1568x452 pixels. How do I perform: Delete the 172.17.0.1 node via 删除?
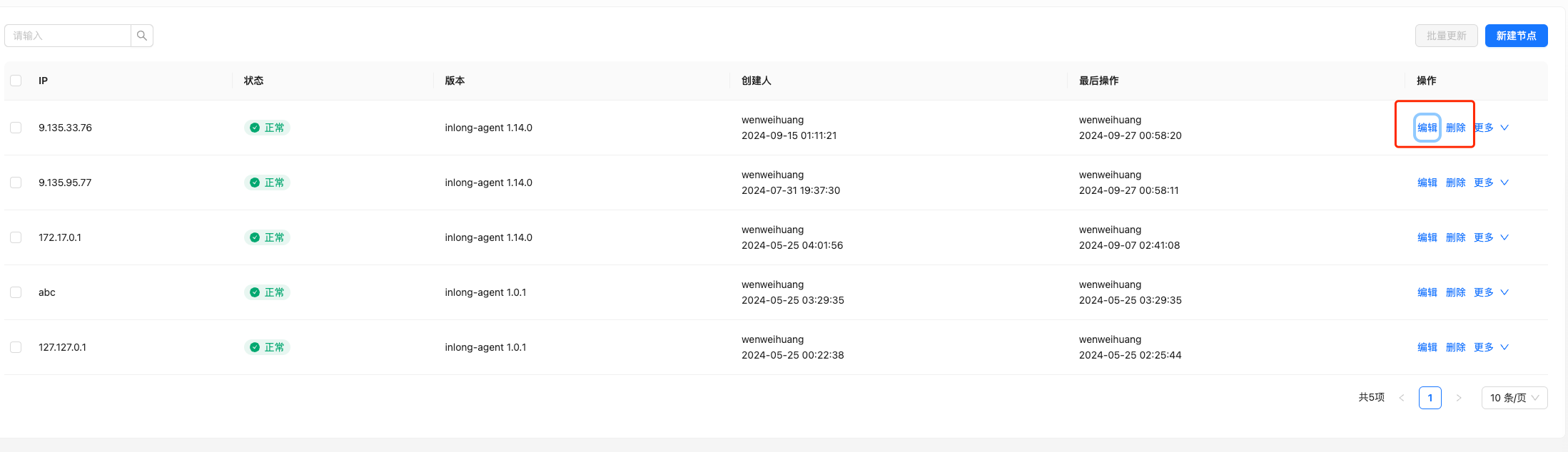point(1455,237)
